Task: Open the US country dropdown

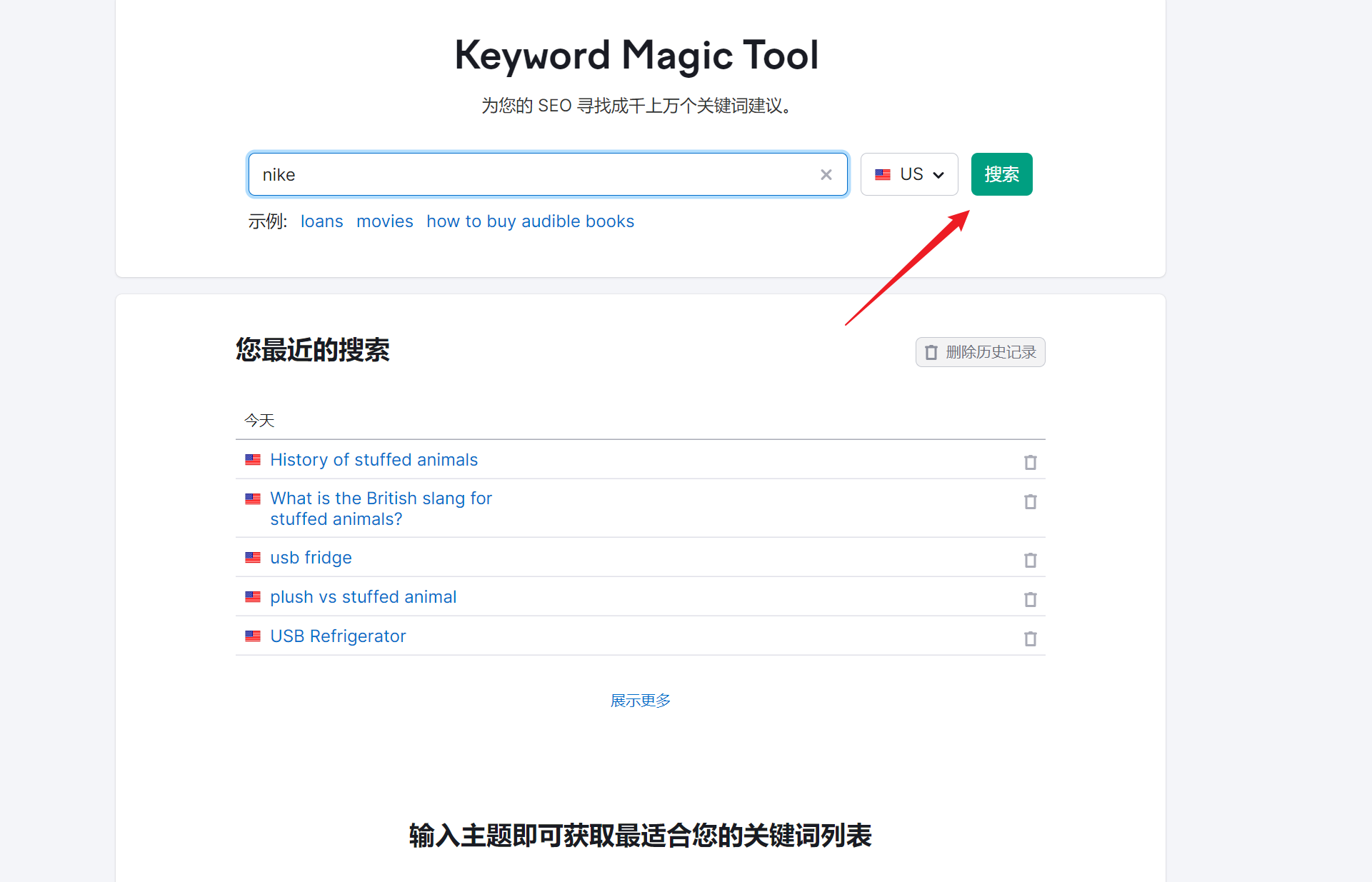Action: 908,174
